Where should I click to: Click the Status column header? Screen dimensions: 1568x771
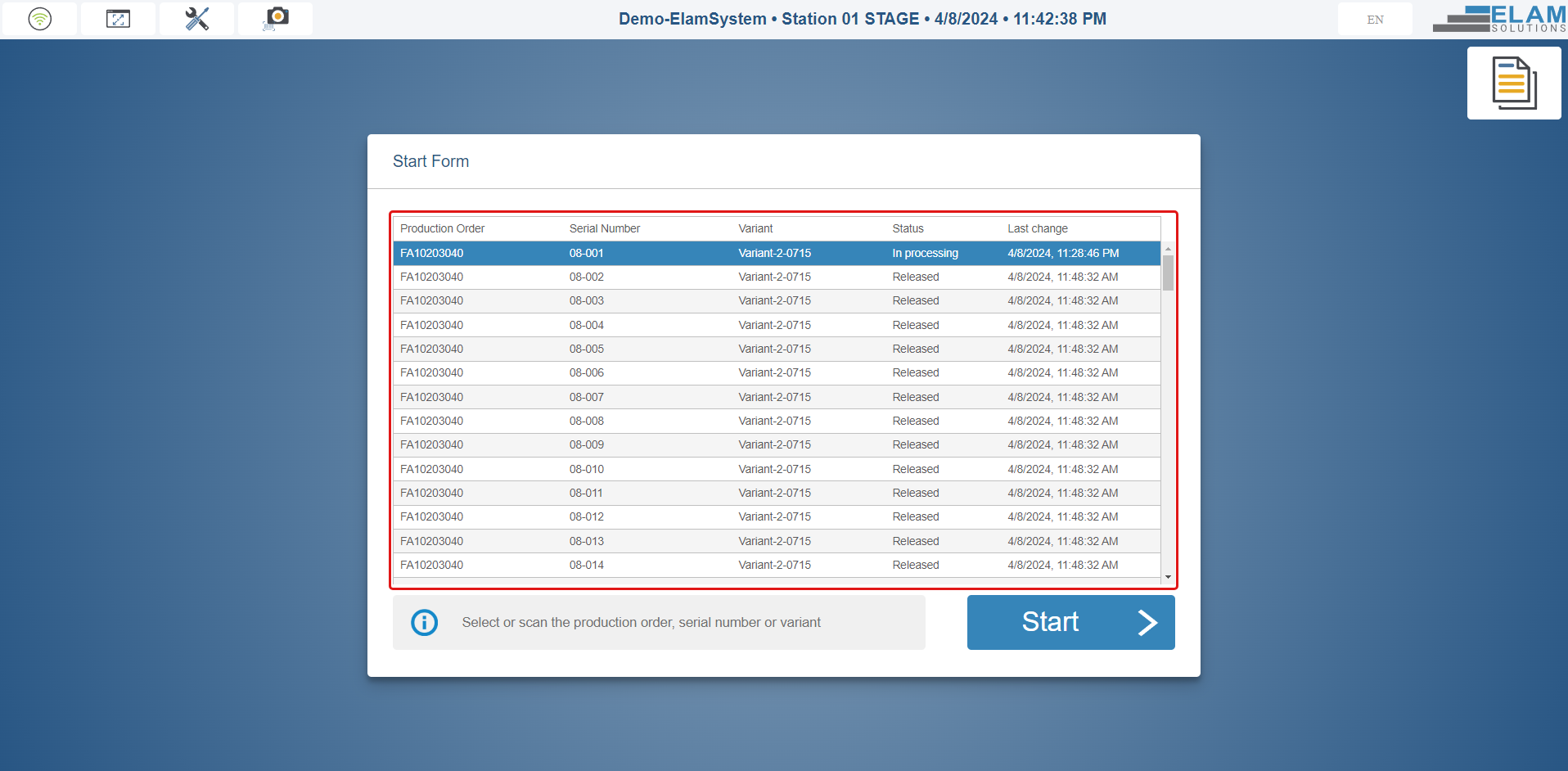pos(908,228)
